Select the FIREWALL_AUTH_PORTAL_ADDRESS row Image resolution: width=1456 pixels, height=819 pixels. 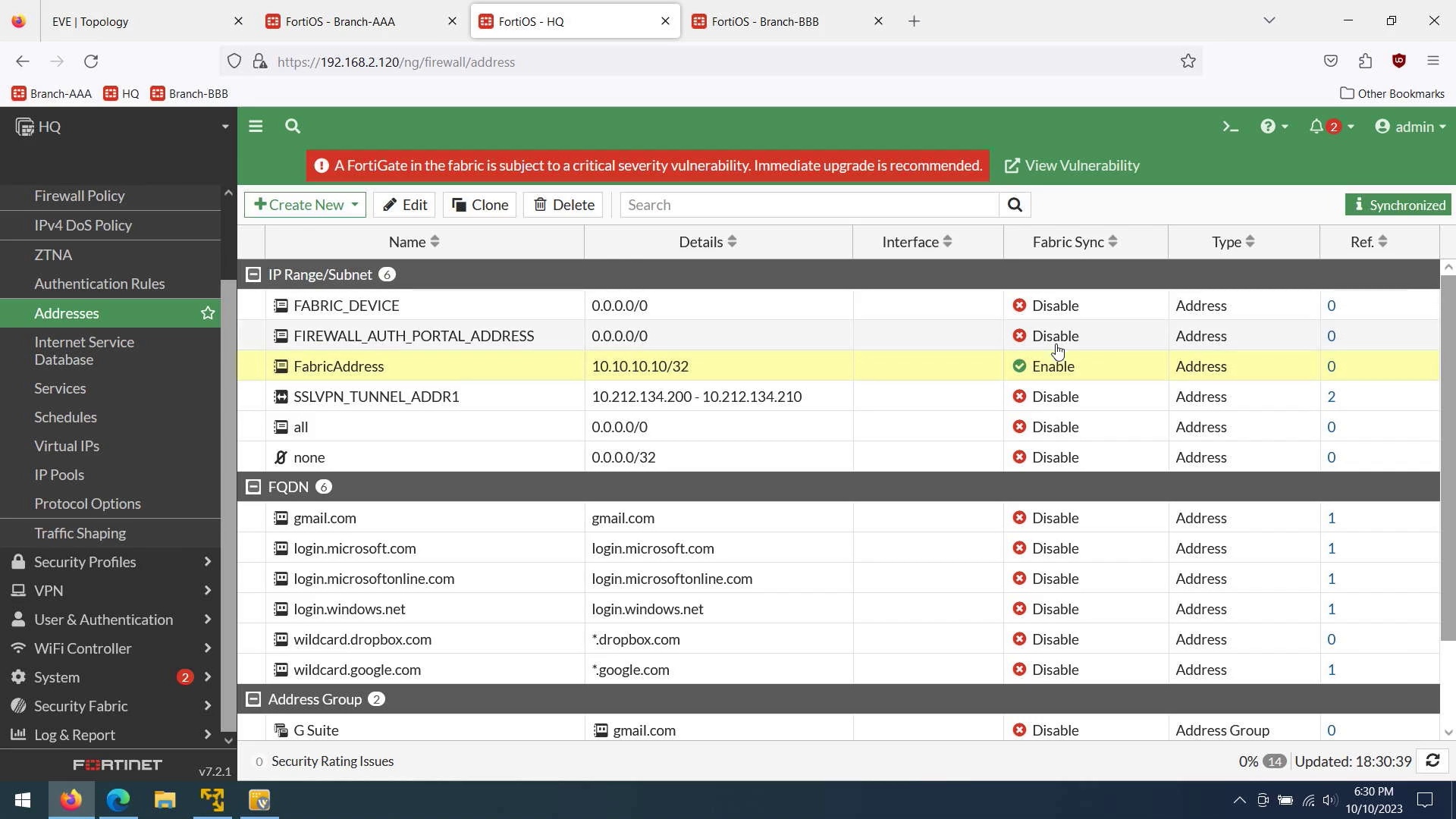point(838,336)
